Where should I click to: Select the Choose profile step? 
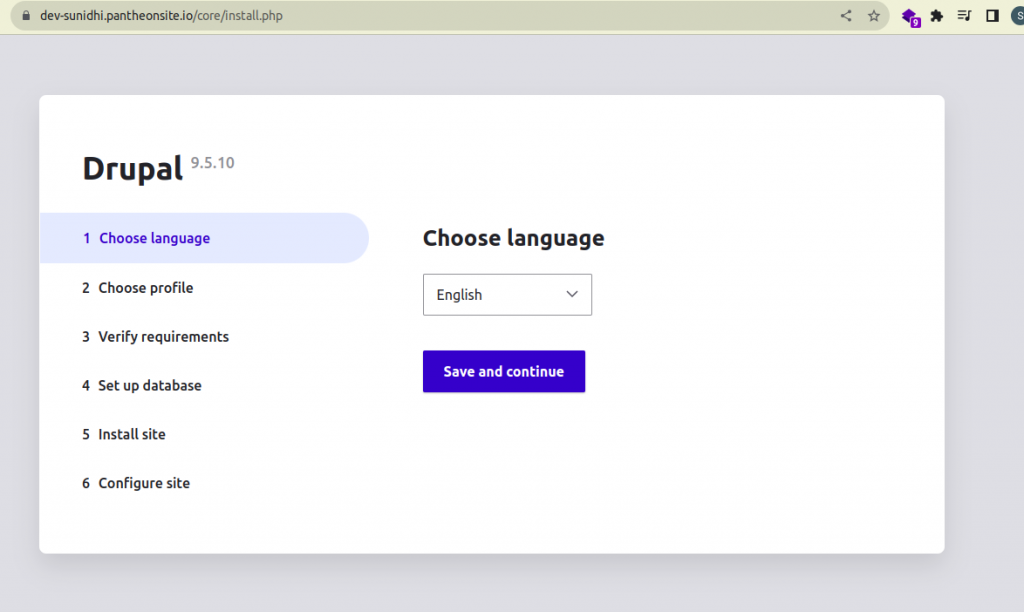(x=146, y=287)
